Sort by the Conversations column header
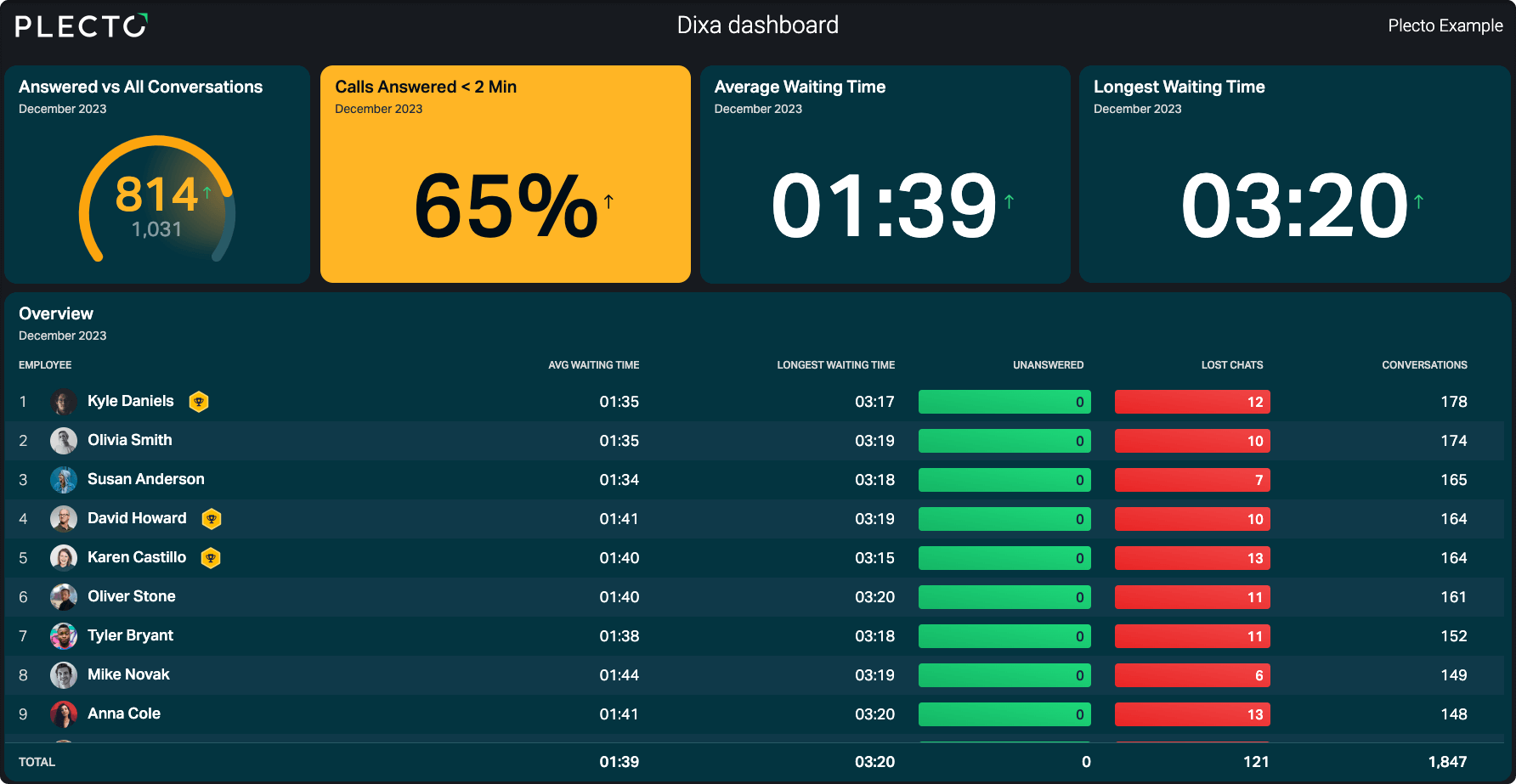 point(1424,365)
